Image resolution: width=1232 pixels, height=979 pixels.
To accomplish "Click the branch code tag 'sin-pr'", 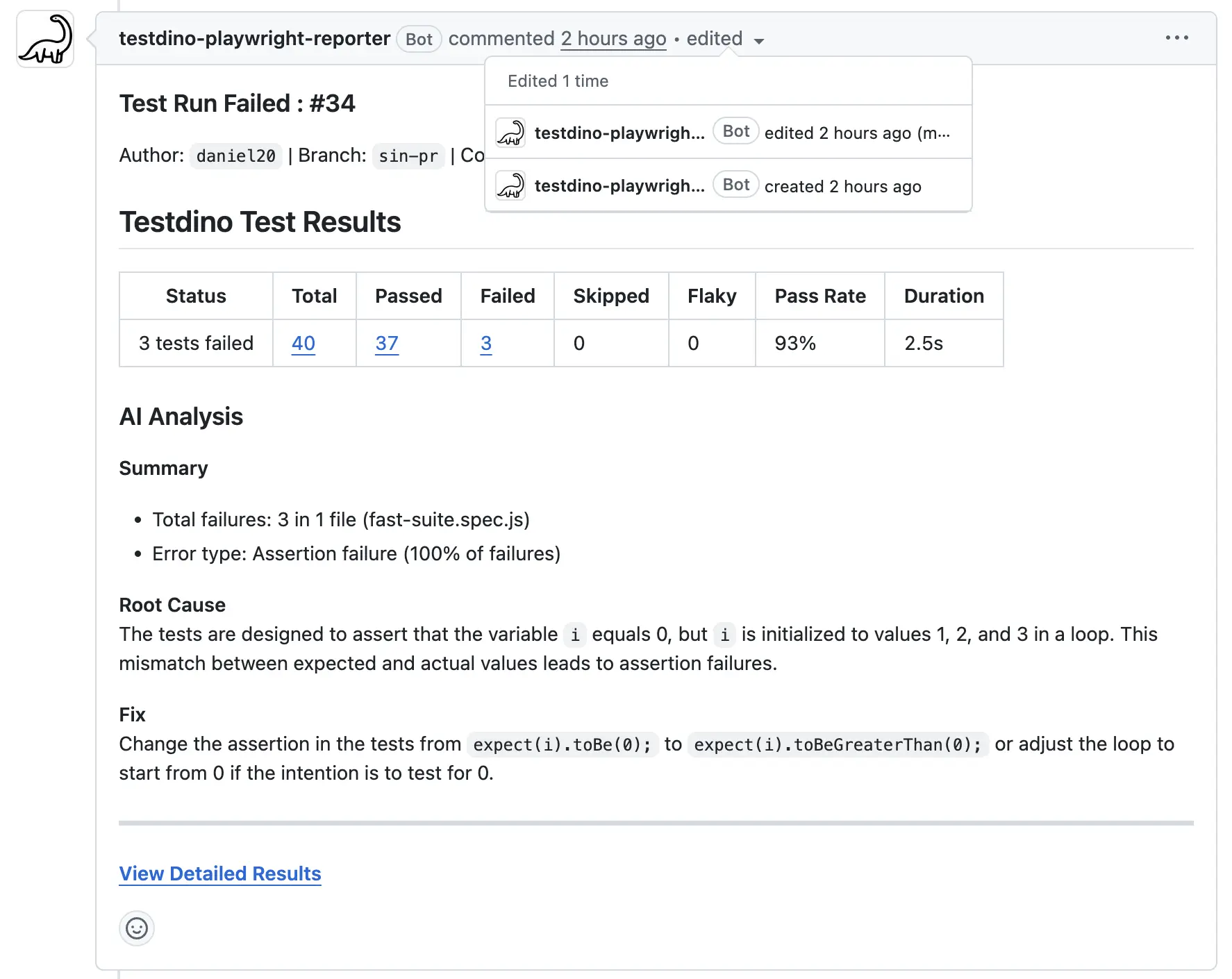I will point(408,156).
